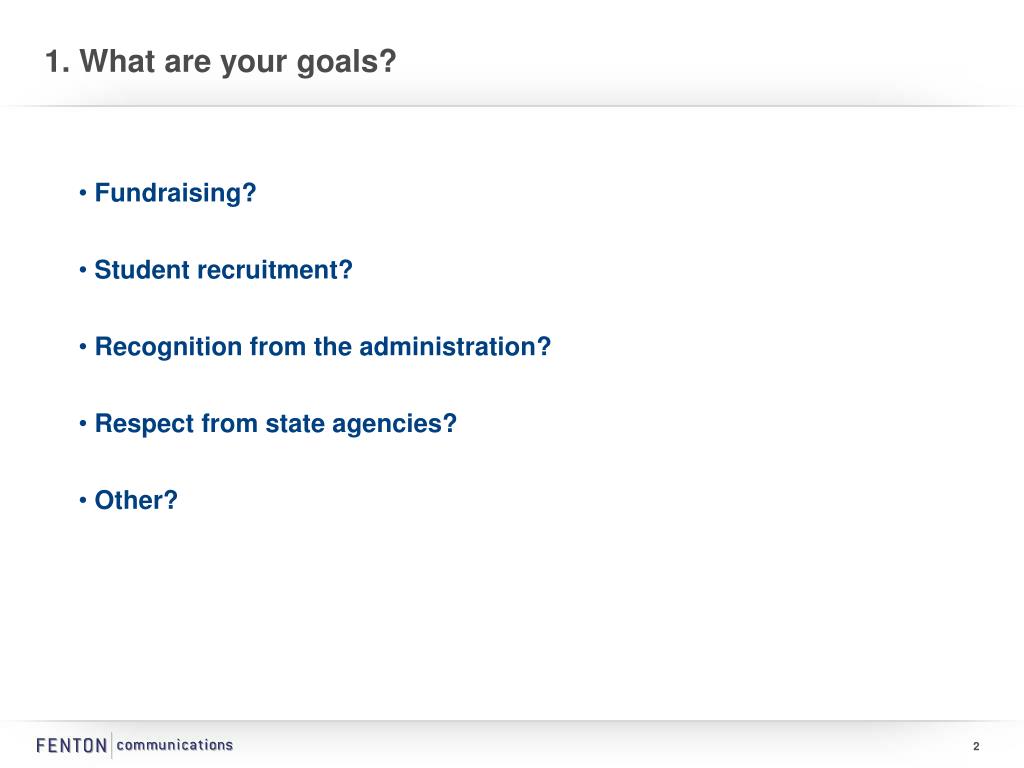Click 'Respect from state agencies?' line
The height and width of the screenshot is (768, 1024).
tap(276, 424)
